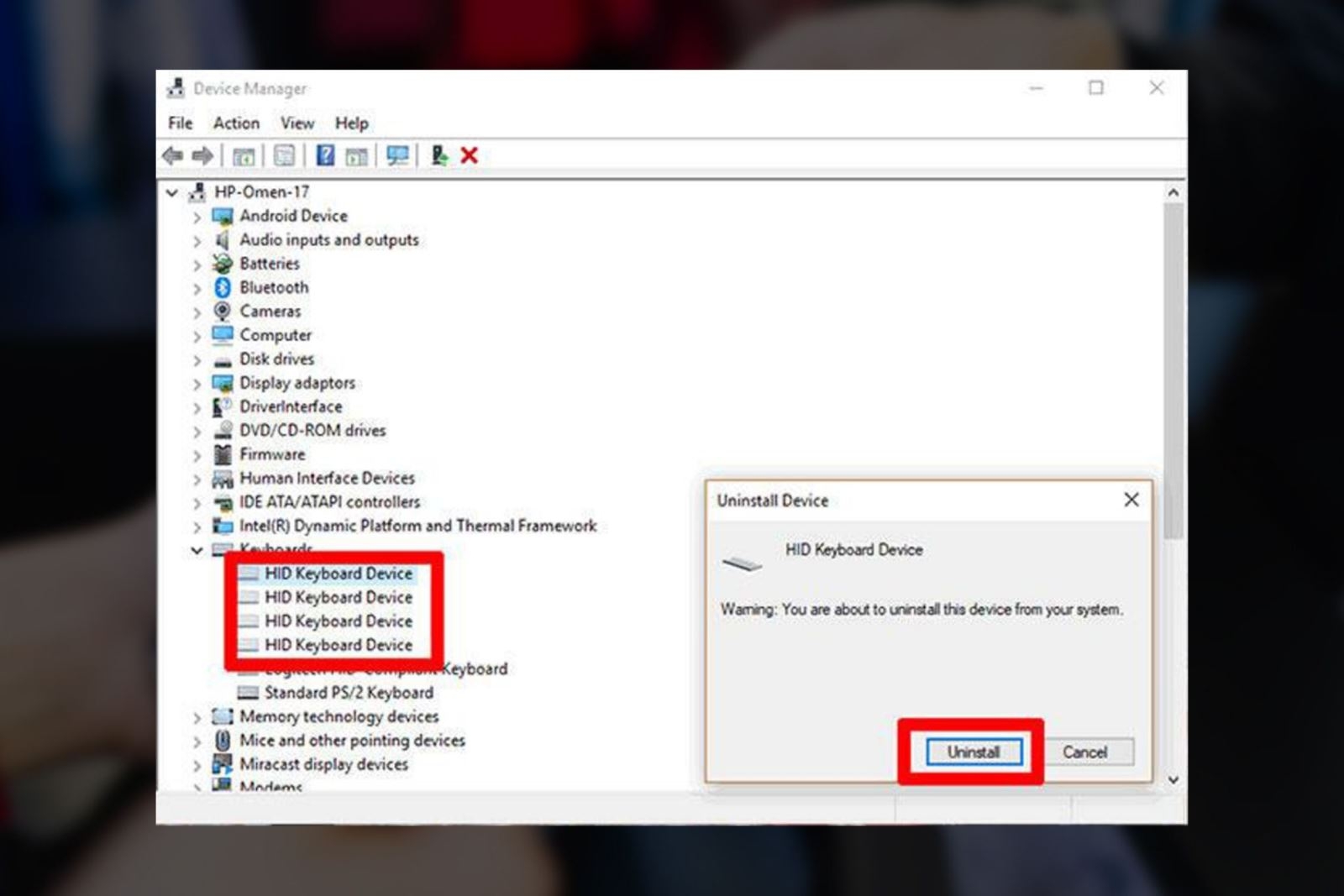
Task: Select 'Mice and other pointing devices' label
Action: click(352, 741)
